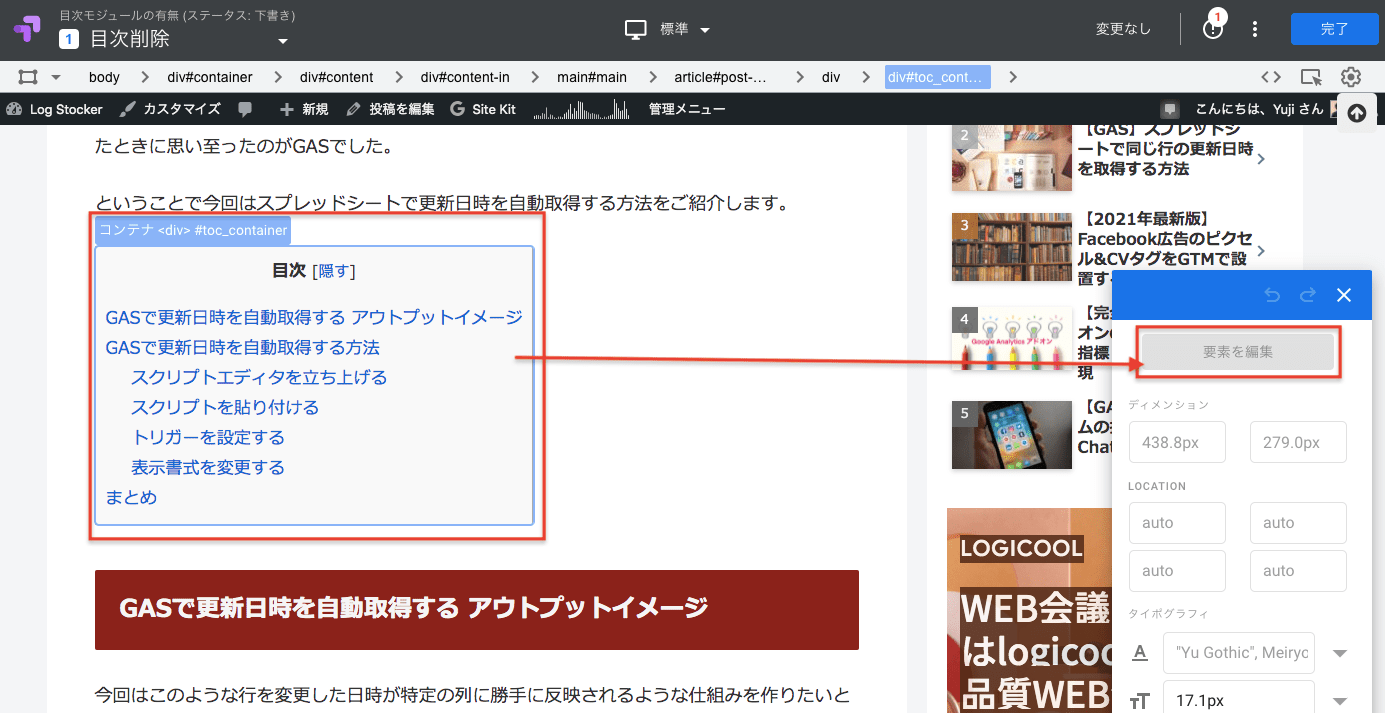Redo the change in editor panel

pyautogui.click(x=1308, y=295)
